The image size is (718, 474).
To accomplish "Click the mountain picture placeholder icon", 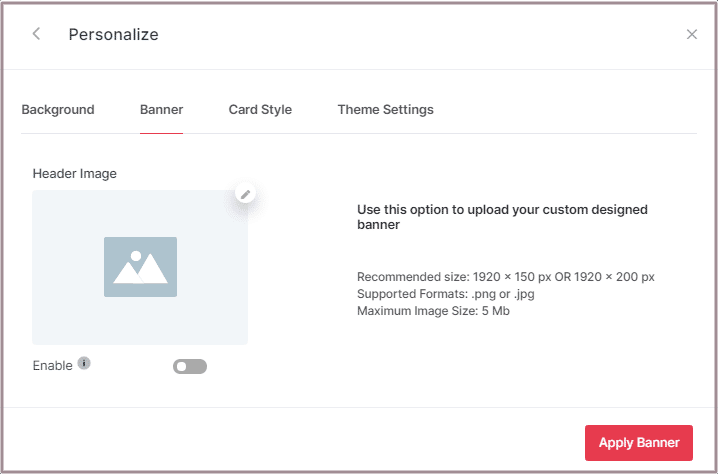I will [140, 267].
